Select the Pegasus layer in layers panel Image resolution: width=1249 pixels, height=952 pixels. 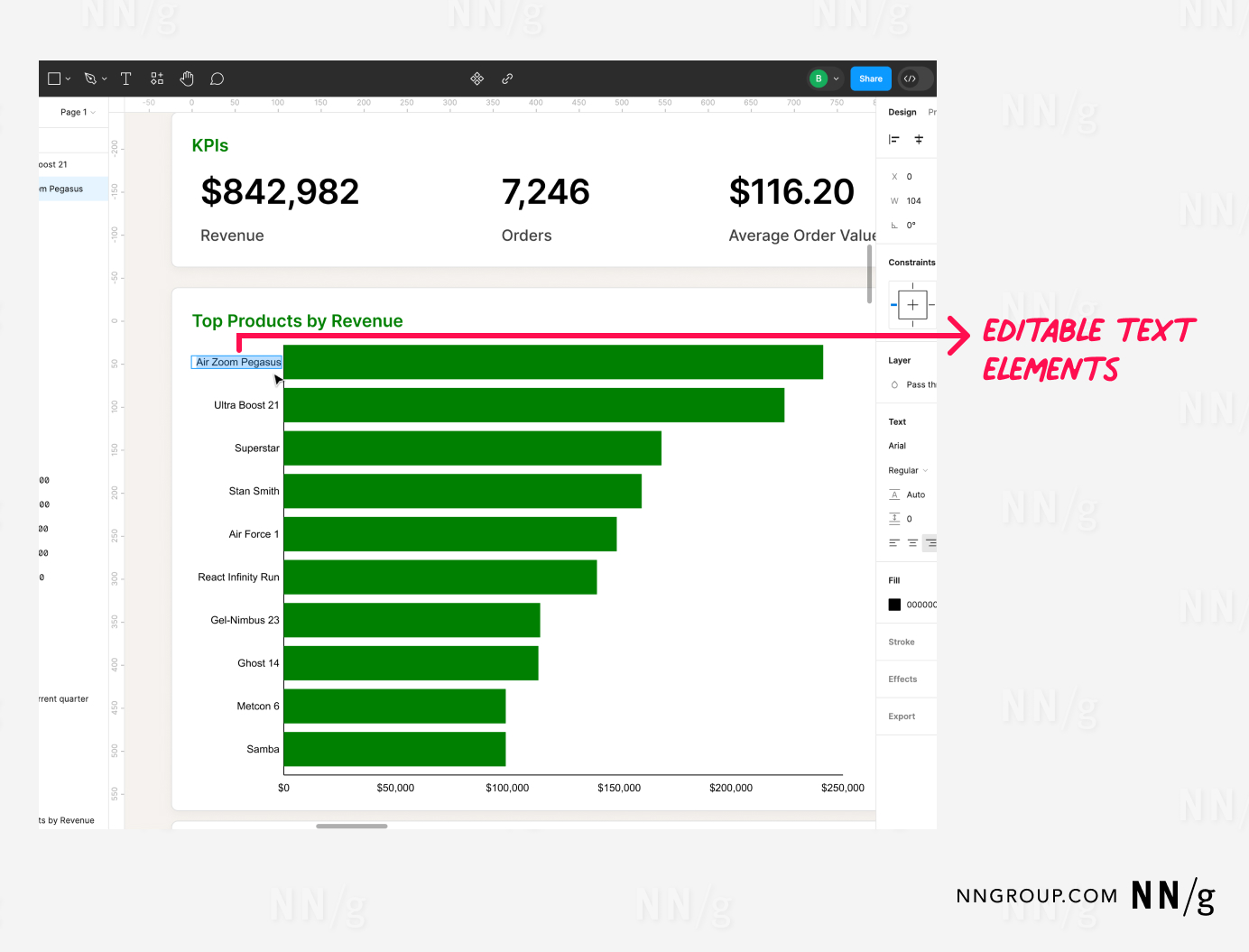click(65, 189)
